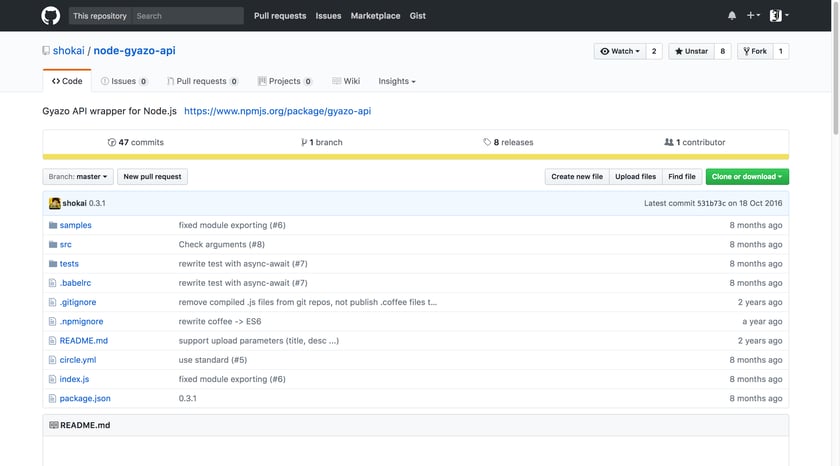
Task: Click the yellow language bar
Action: [x=416, y=157]
